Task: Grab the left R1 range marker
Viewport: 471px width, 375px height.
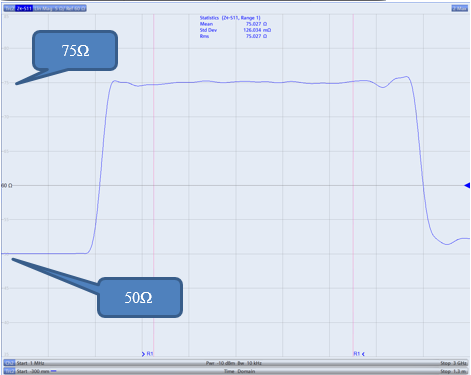Action: point(147,354)
